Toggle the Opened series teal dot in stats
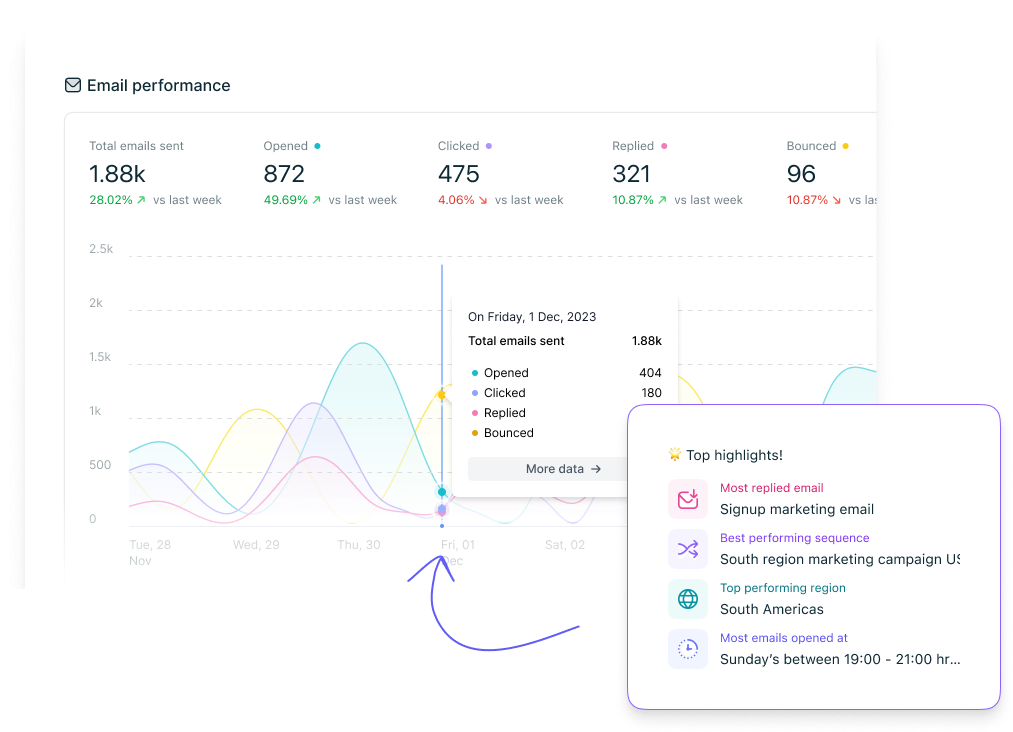 pos(318,146)
